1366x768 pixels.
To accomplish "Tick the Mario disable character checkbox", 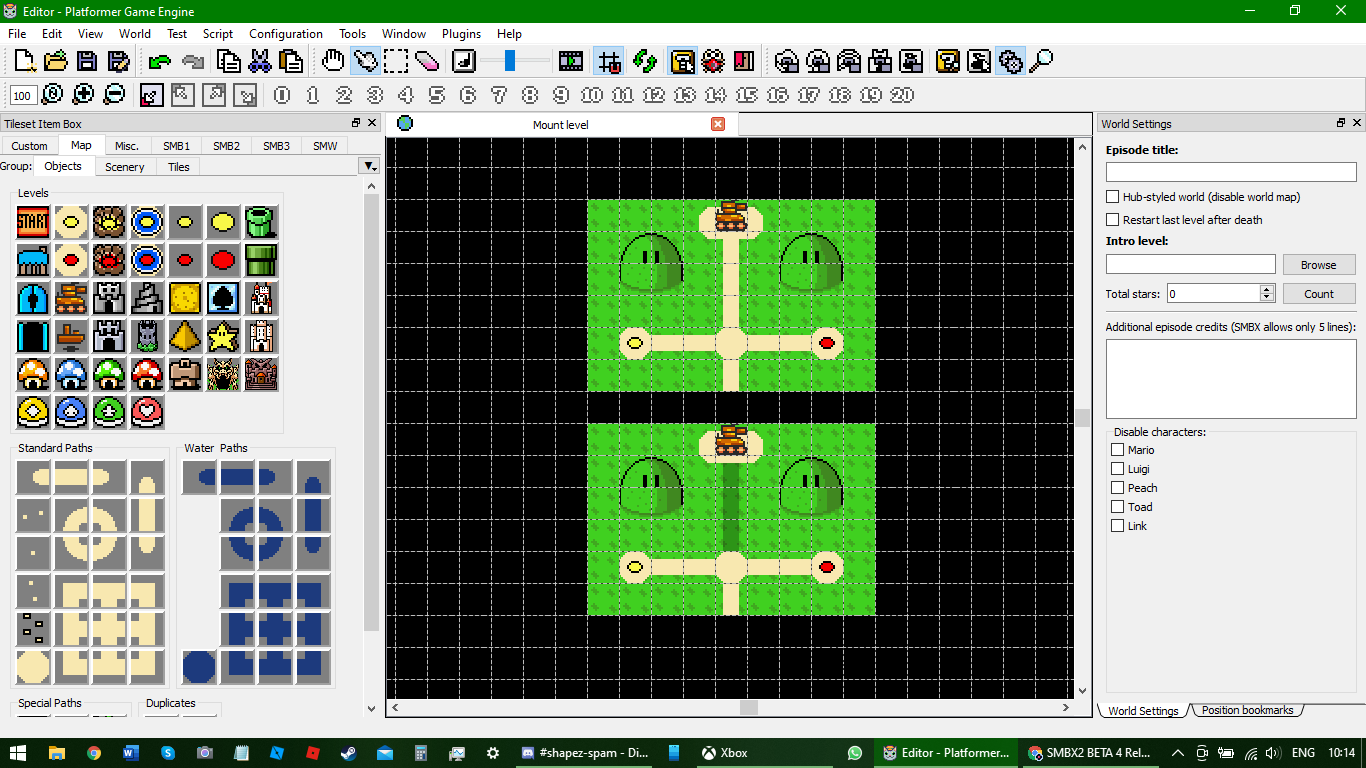I will point(1117,450).
